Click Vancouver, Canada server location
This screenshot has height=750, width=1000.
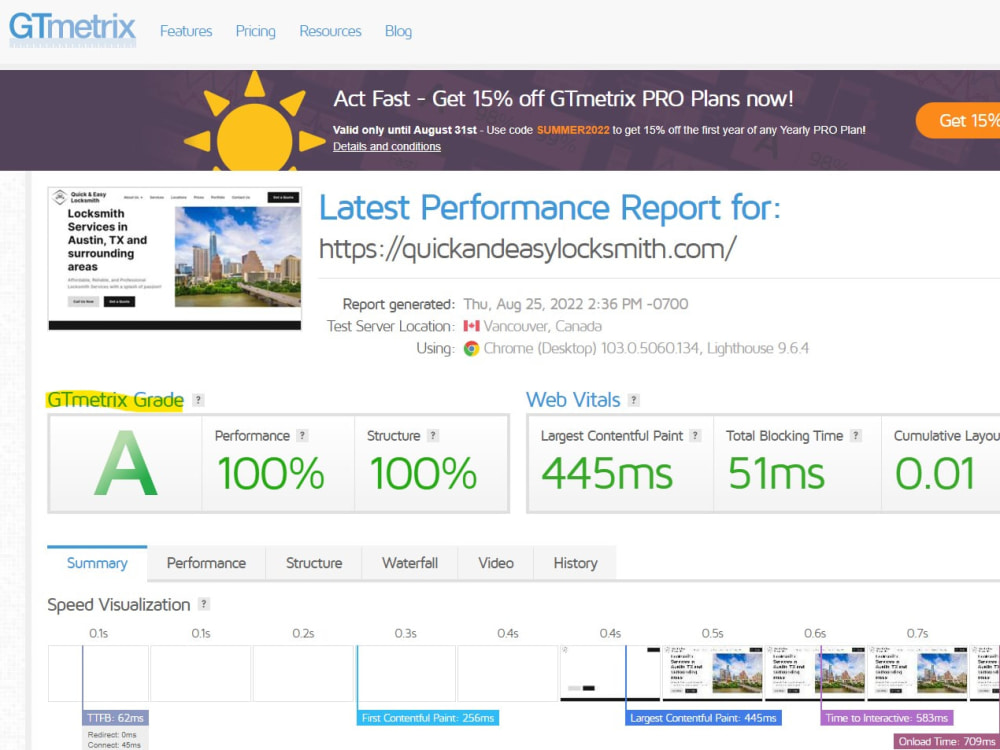pyautogui.click(x=542, y=326)
